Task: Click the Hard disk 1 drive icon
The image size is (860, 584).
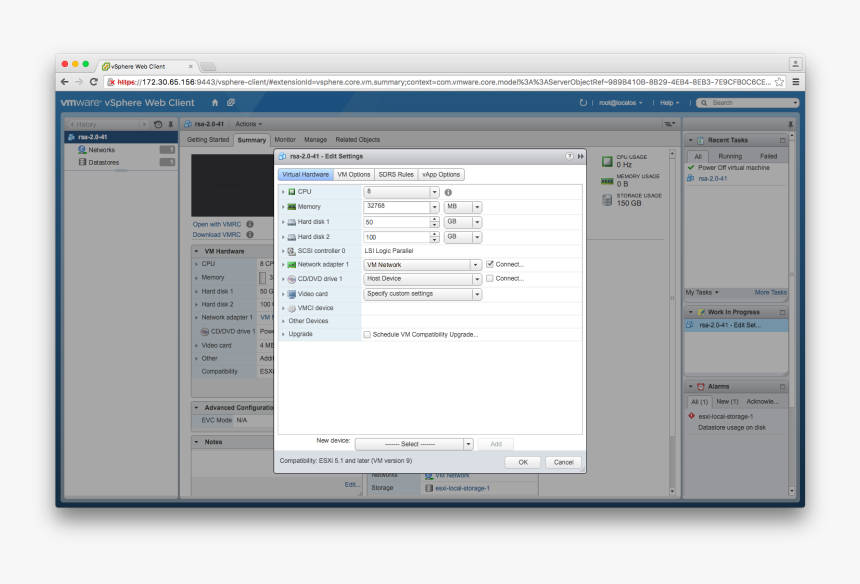Action: (x=292, y=222)
